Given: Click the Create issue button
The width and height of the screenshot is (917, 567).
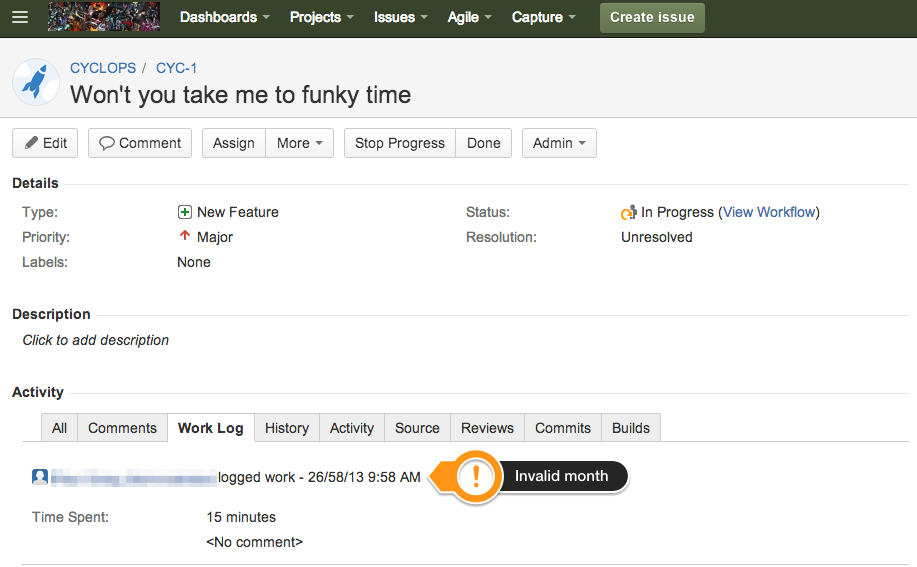Looking at the screenshot, I should [x=652, y=18].
